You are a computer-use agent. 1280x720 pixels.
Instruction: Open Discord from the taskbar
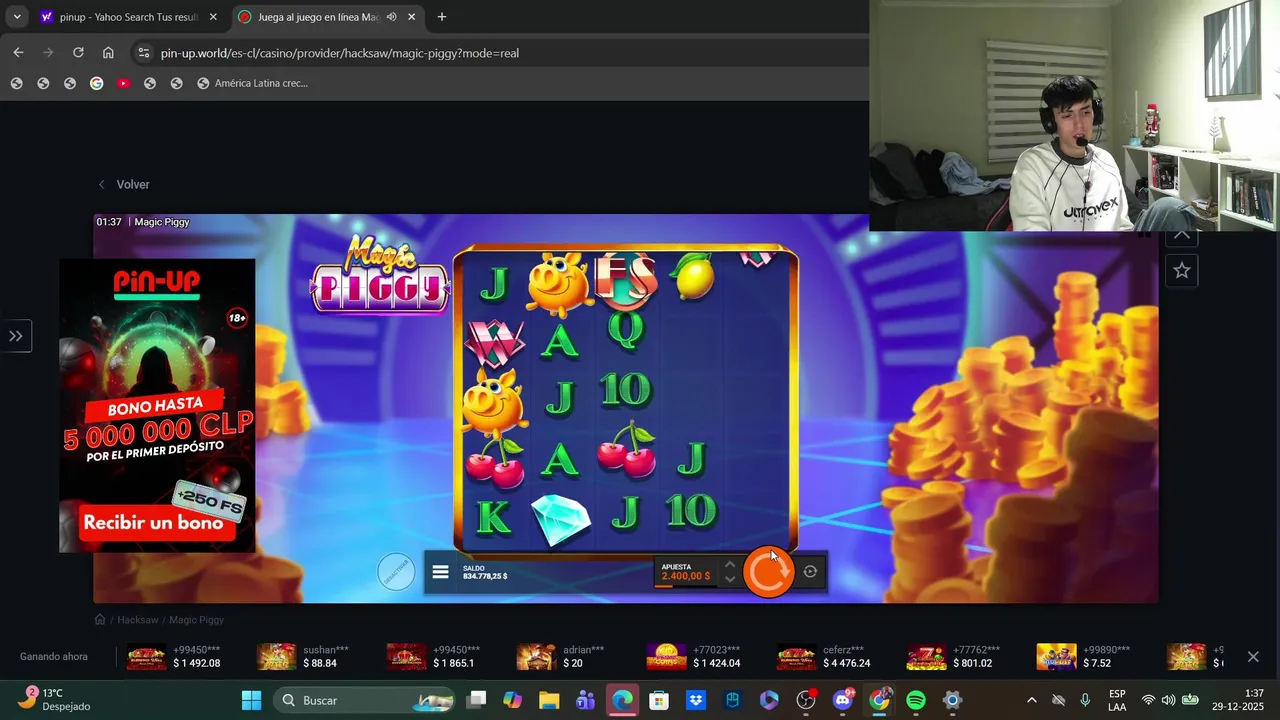[x=842, y=700]
